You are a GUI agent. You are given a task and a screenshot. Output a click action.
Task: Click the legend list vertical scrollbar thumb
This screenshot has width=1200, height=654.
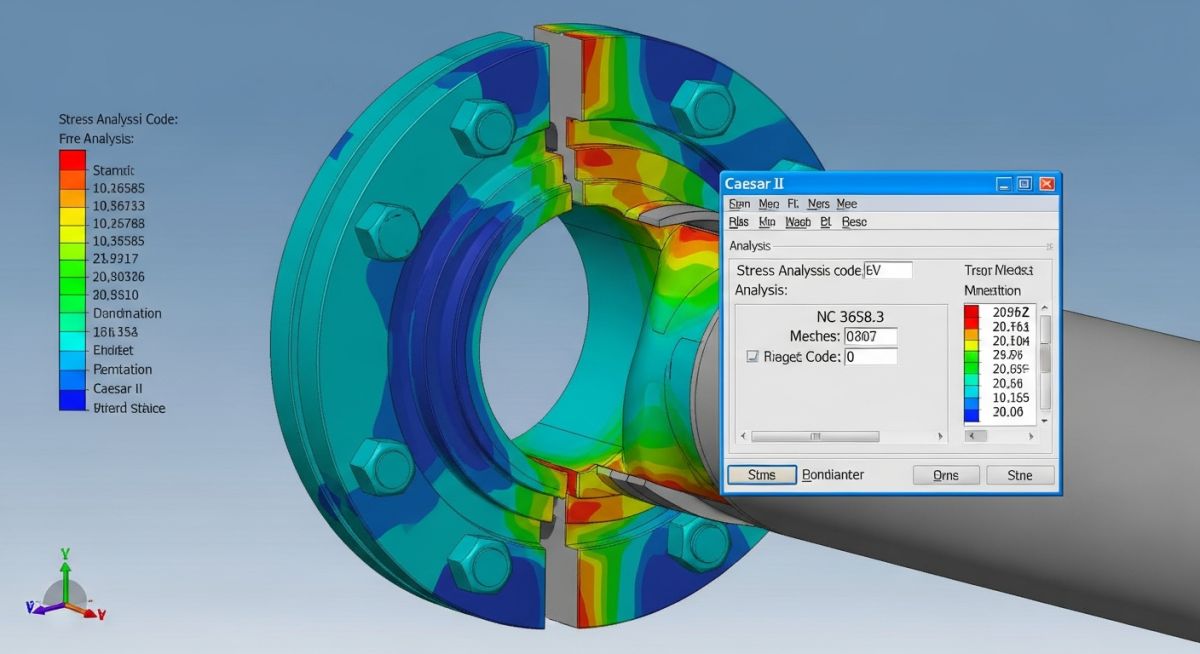(1045, 358)
